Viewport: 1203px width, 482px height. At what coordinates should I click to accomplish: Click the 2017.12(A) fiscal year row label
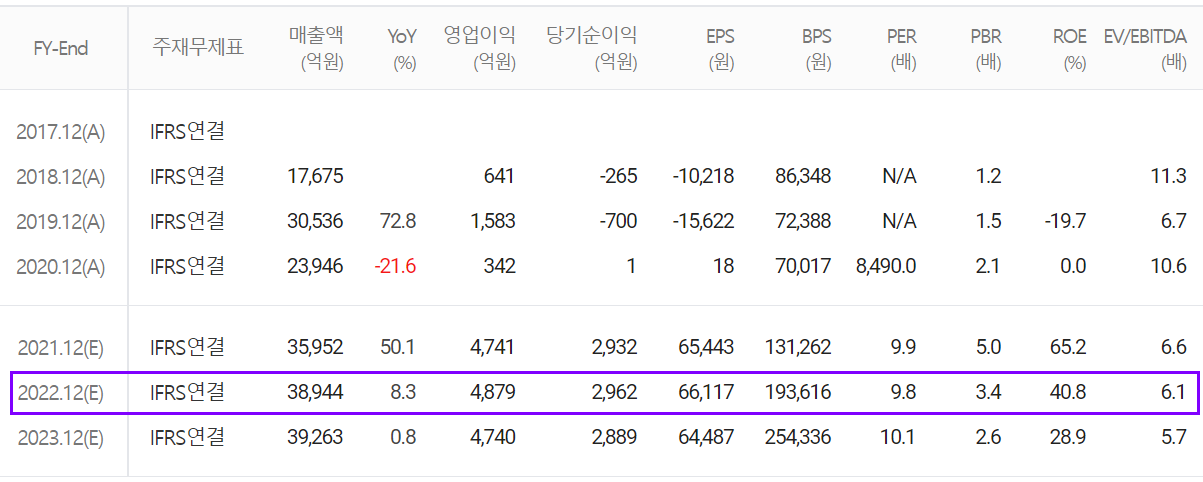click(x=61, y=131)
